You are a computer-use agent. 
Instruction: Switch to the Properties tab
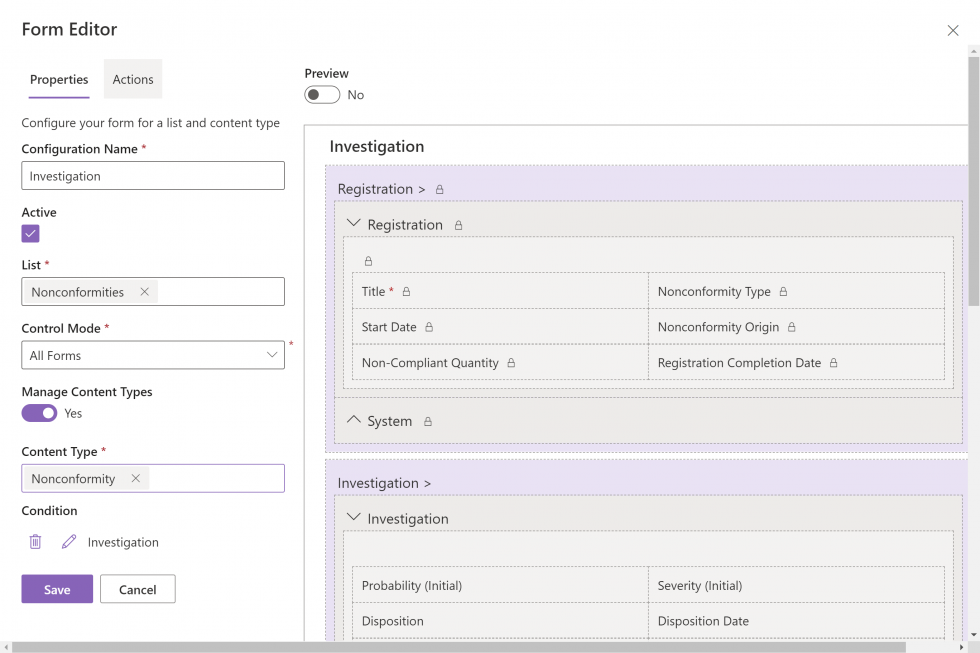point(59,78)
